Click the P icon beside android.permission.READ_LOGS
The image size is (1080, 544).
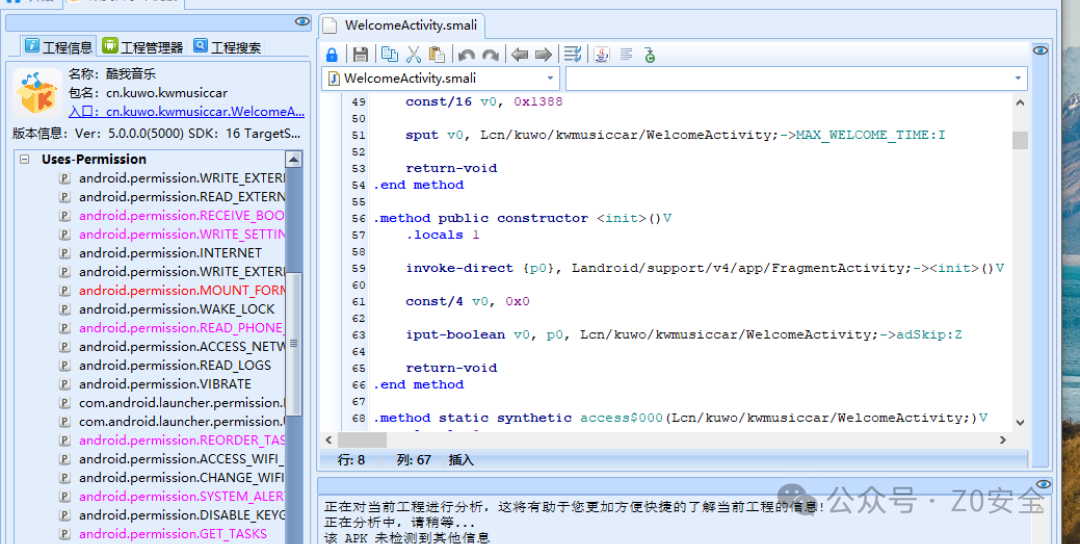tap(65, 366)
